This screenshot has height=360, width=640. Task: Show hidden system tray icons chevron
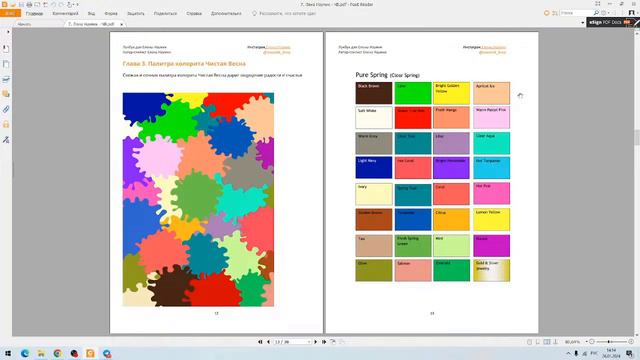pyautogui.click(x=568, y=353)
